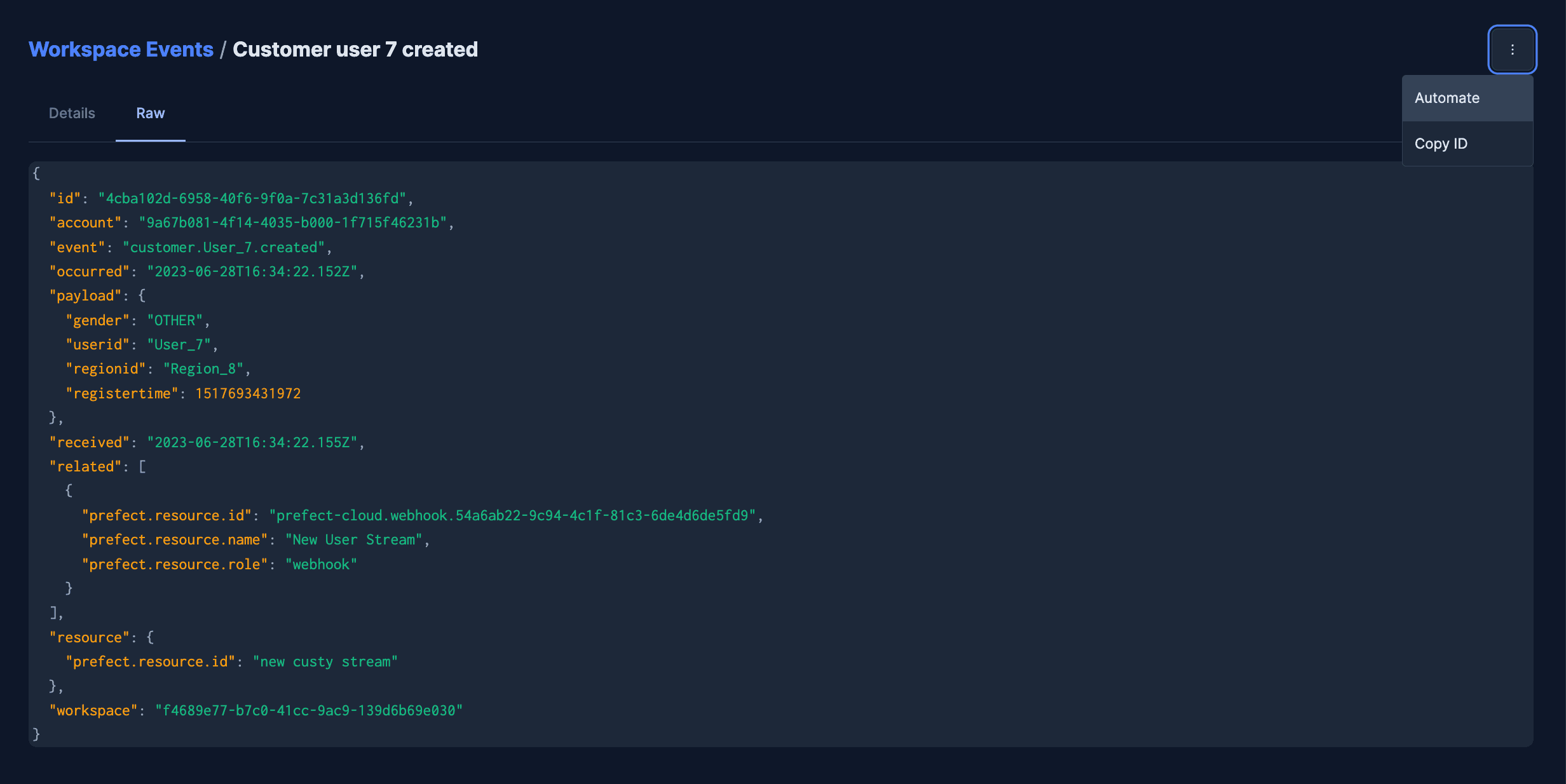The height and width of the screenshot is (784, 1566).
Task: Click the registertime number 1517693431972
Action: [x=248, y=394]
